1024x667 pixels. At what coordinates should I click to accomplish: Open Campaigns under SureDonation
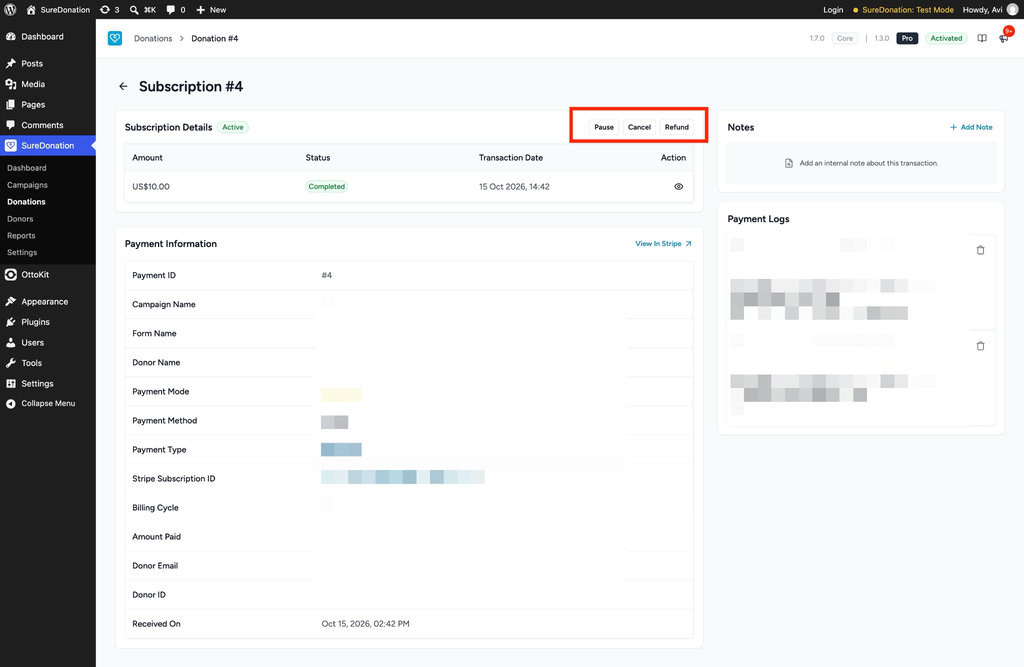27,185
